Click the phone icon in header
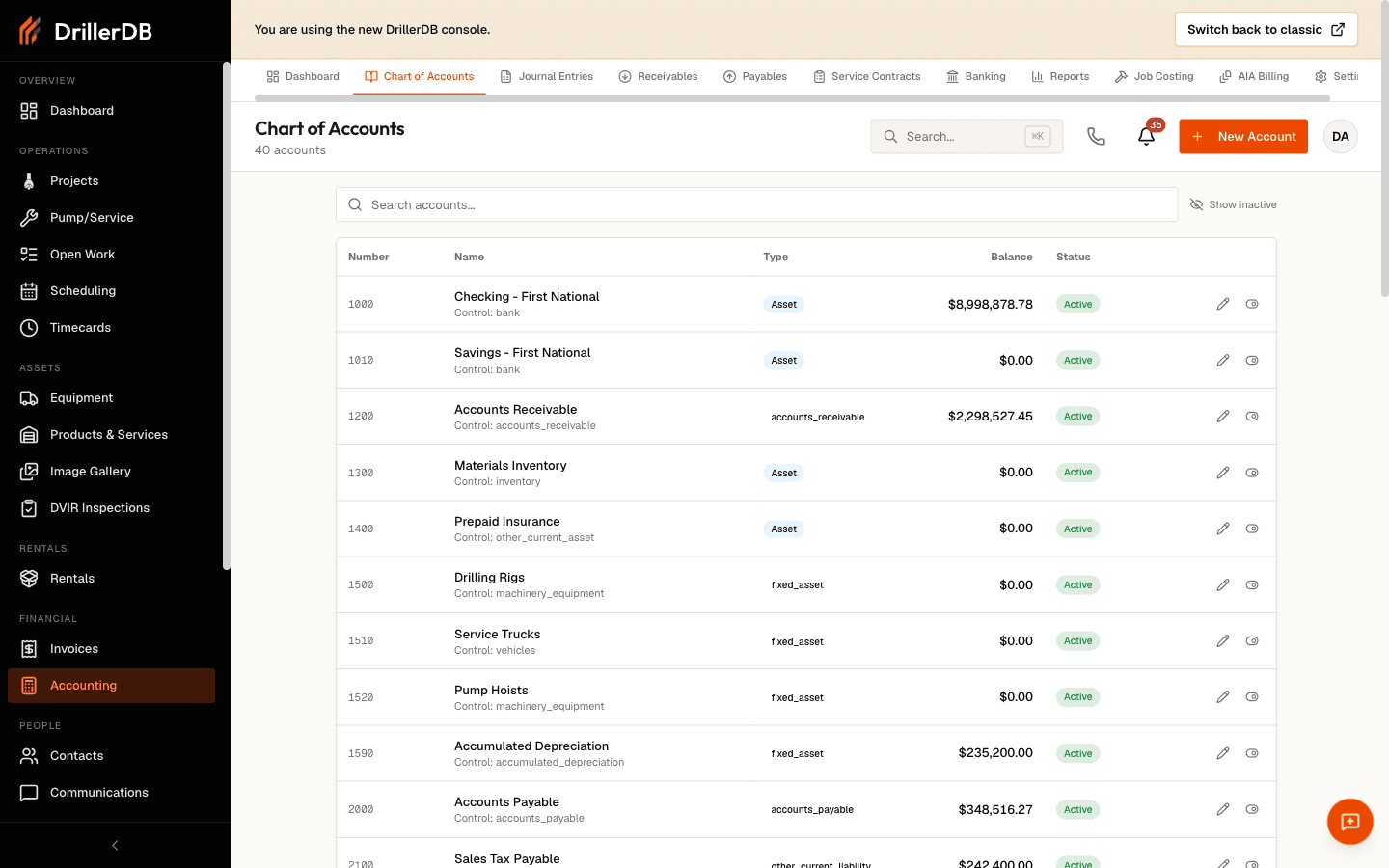The image size is (1389, 868). [1096, 137]
